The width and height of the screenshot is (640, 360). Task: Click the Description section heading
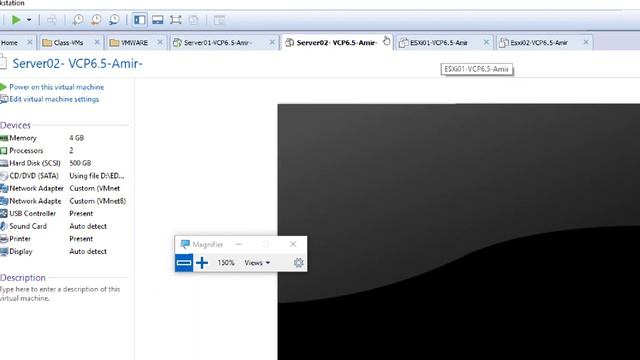coord(23,278)
